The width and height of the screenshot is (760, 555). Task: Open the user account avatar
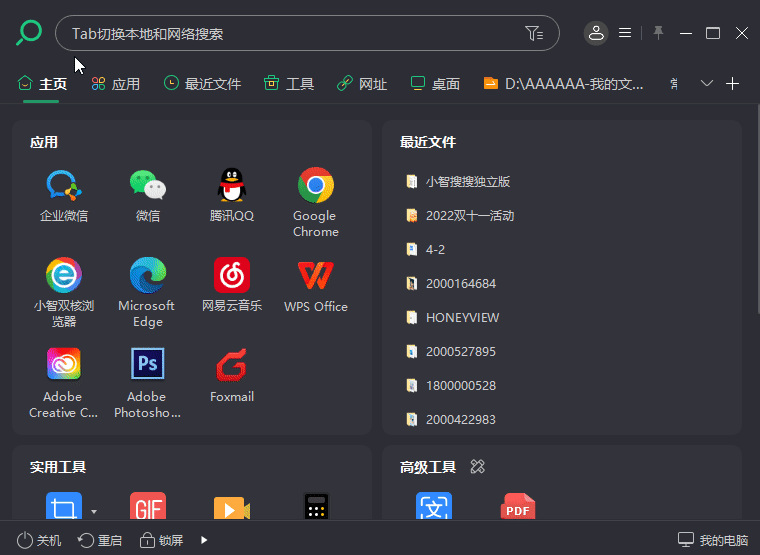point(596,33)
